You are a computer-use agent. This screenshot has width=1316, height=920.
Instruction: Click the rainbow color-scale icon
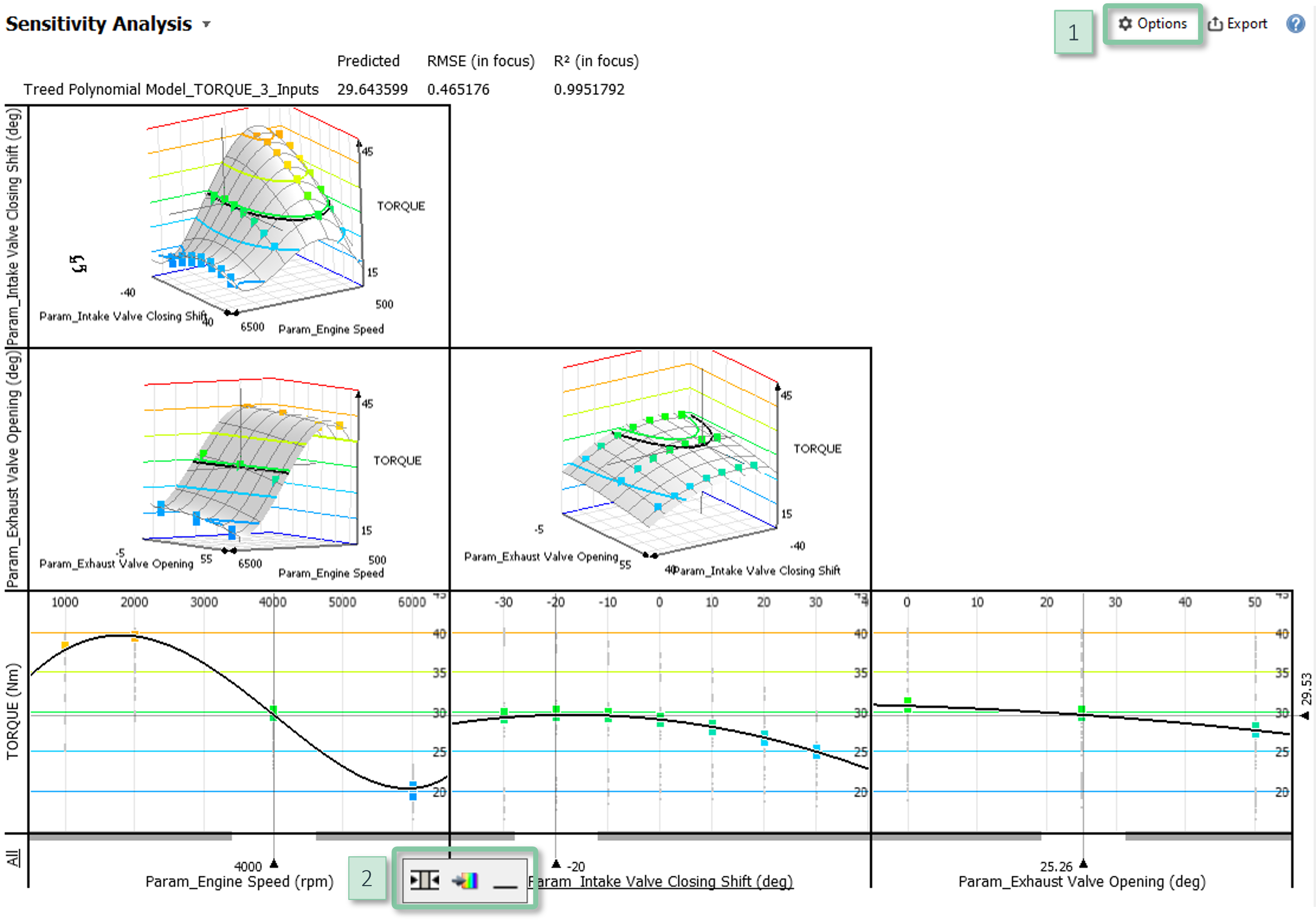click(465, 880)
